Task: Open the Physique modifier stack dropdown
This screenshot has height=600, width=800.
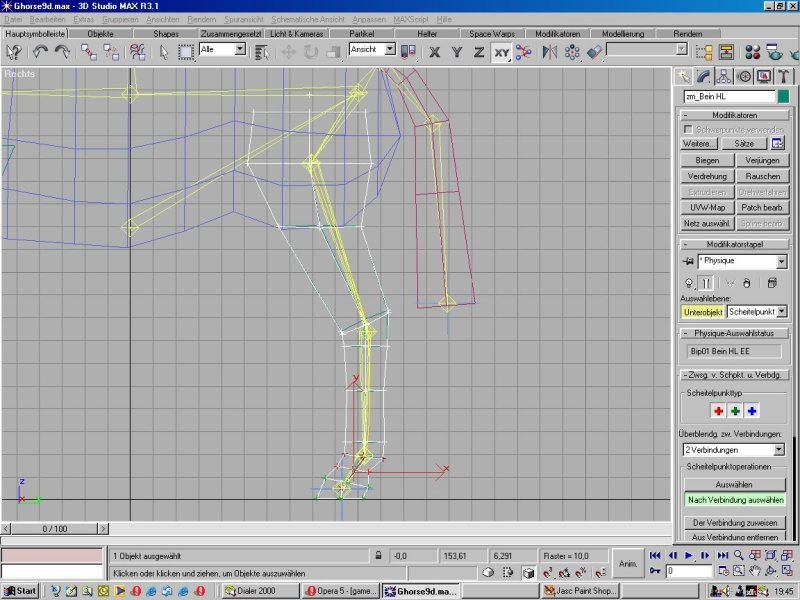Action: pos(781,262)
